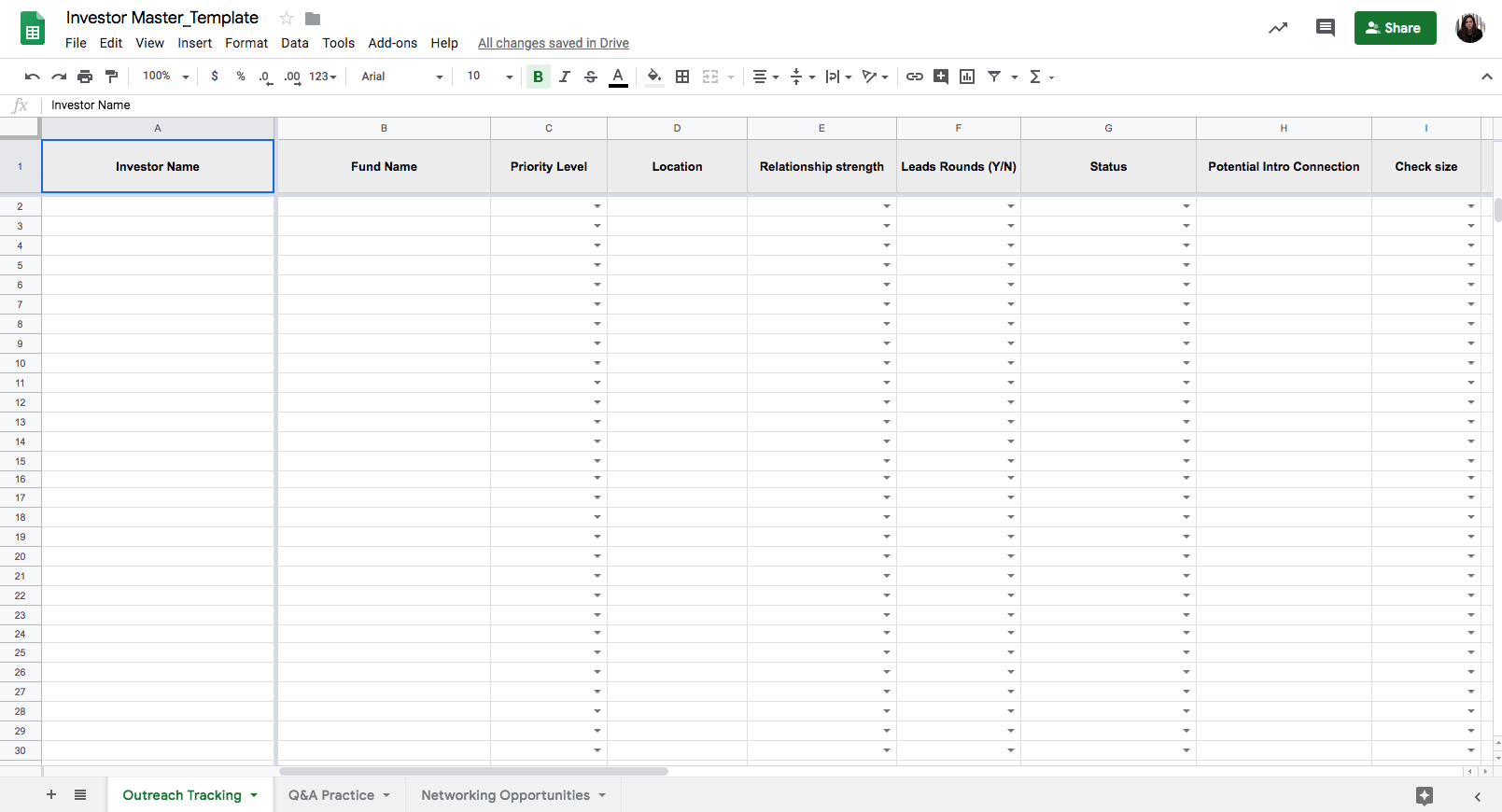The image size is (1502, 812).
Task: Open vertical align options
Action: [802, 77]
